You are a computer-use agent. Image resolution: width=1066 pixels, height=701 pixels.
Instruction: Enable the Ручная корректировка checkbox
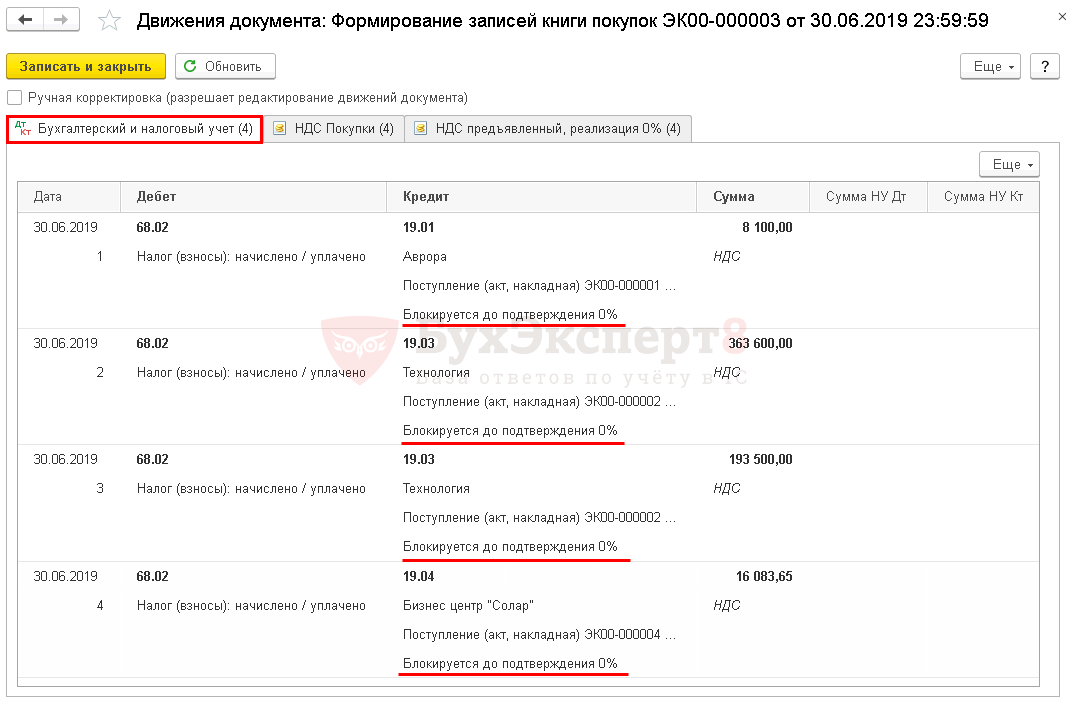(14, 98)
